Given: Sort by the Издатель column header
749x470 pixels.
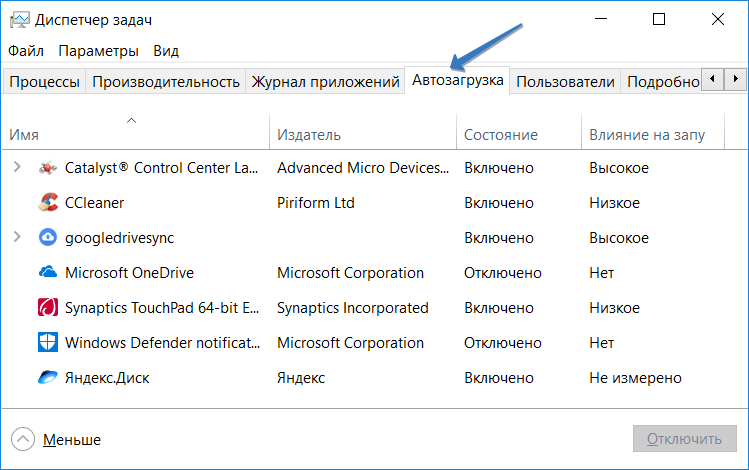Looking at the screenshot, I should pos(309,134).
